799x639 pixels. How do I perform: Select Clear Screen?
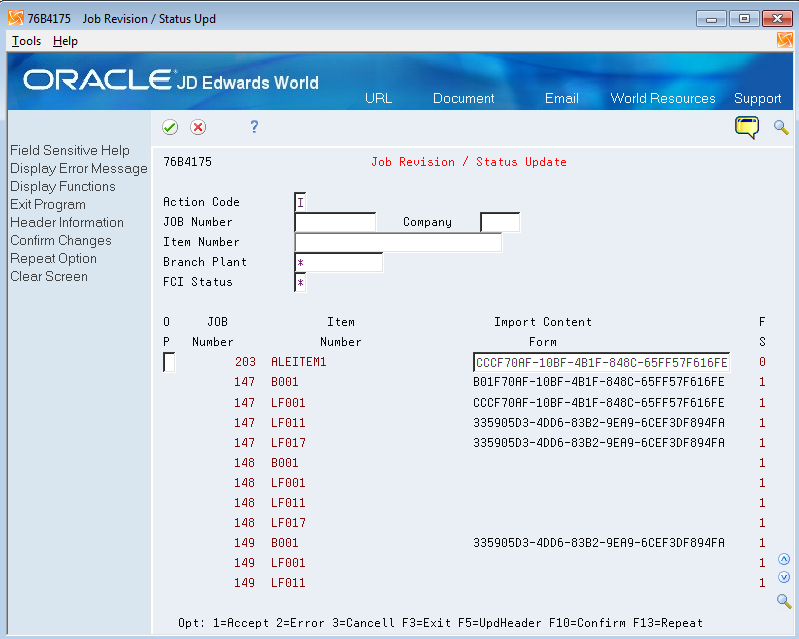coord(49,276)
